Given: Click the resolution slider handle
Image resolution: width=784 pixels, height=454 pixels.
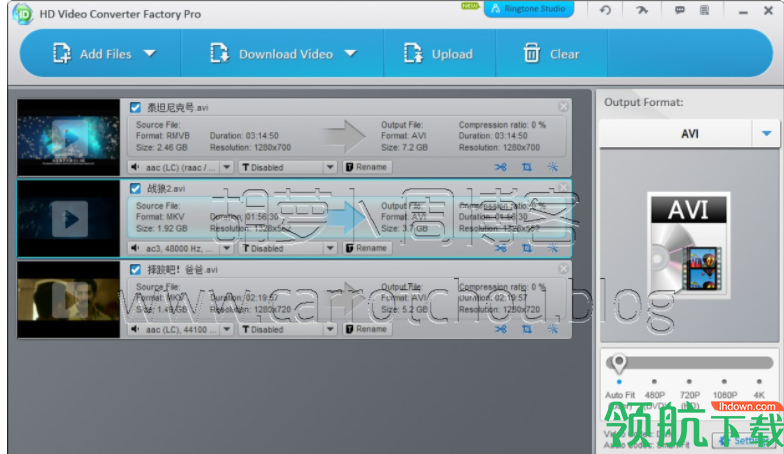Looking at the screenshot, I should tap(618, 364).
